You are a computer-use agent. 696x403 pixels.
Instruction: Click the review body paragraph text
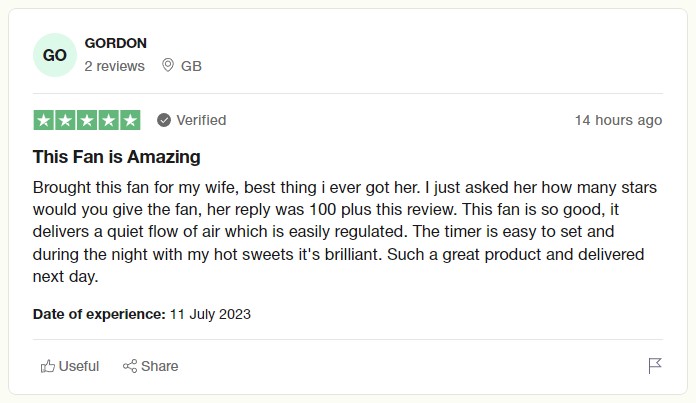point(345,232)
